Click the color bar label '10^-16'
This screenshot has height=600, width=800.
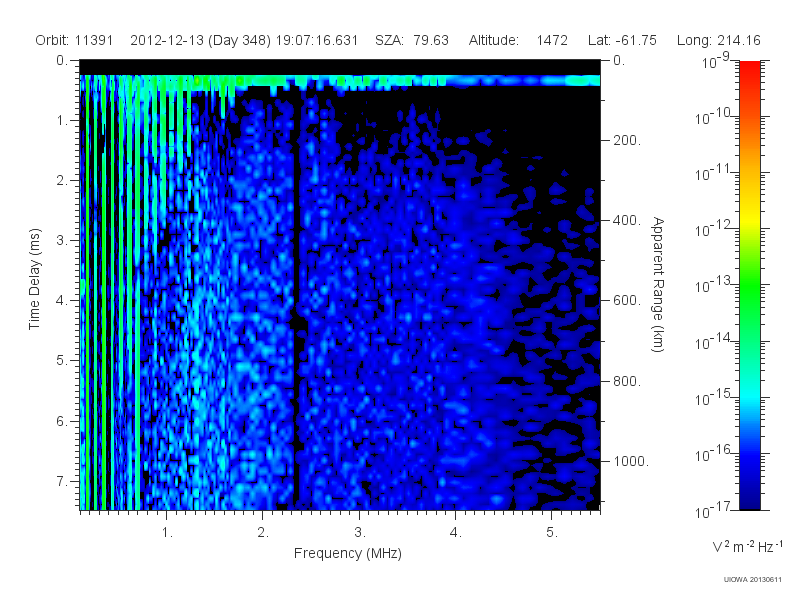[x=715, y=454]
